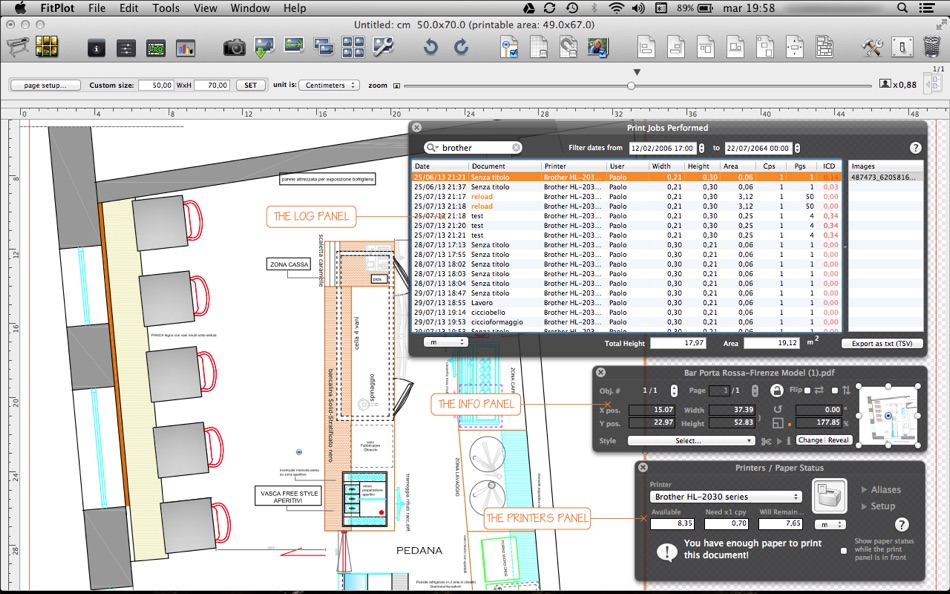Open the Brother HL-2030 series printer dropdown

pos(726,496)
